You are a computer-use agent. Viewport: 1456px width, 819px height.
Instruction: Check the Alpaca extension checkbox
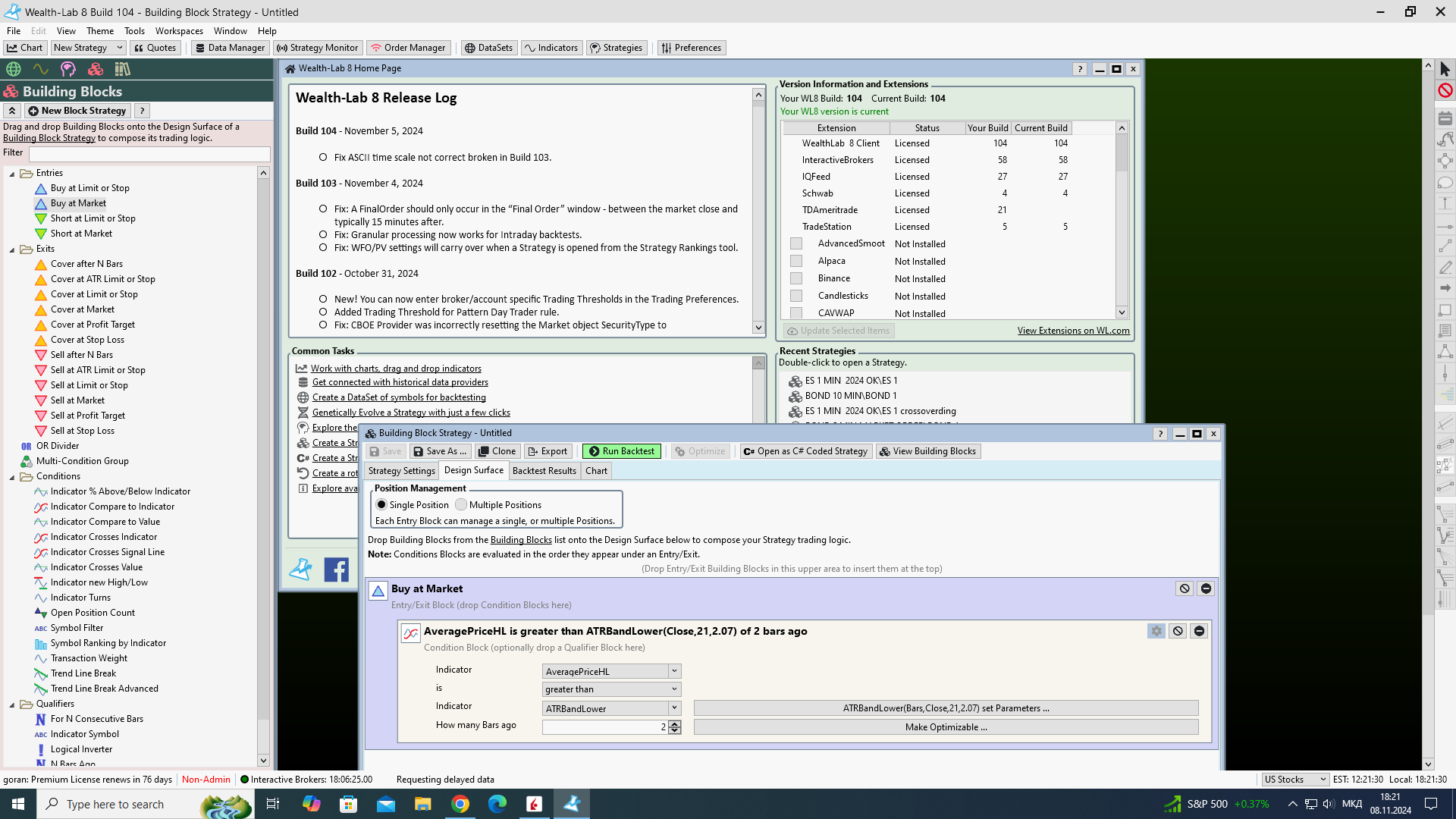point(796,261)
